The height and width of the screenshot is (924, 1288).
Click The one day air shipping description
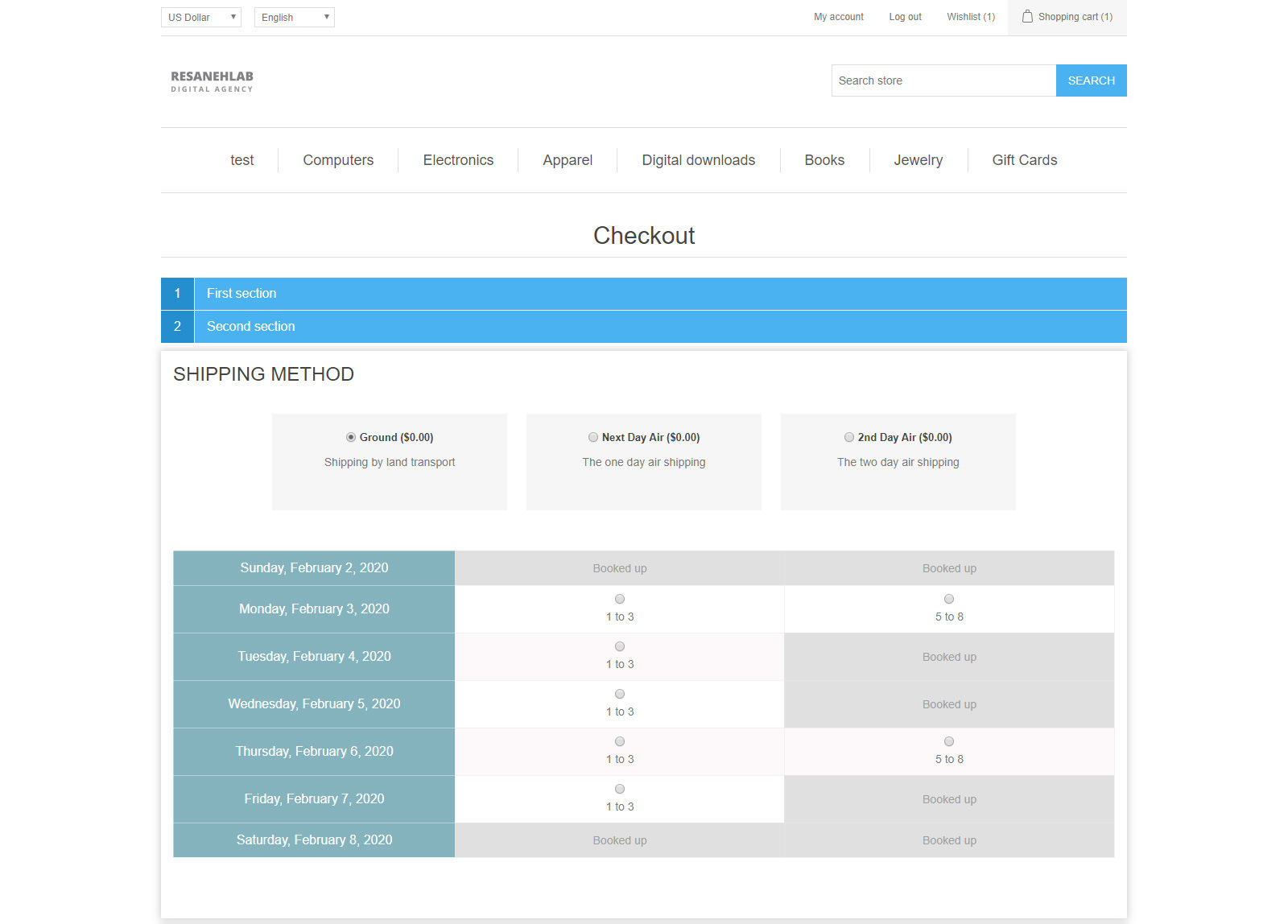point(644,462)
